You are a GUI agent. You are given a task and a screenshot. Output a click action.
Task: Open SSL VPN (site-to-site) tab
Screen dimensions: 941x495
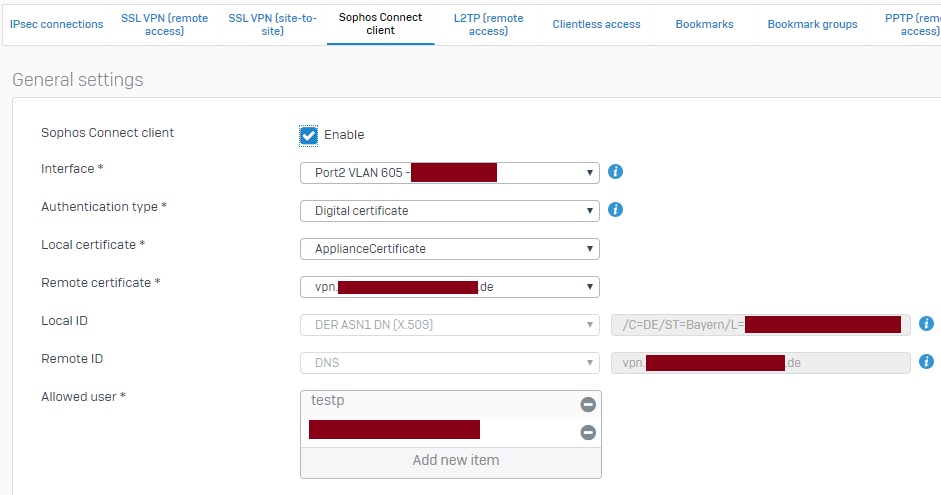(x=272, y=25)
